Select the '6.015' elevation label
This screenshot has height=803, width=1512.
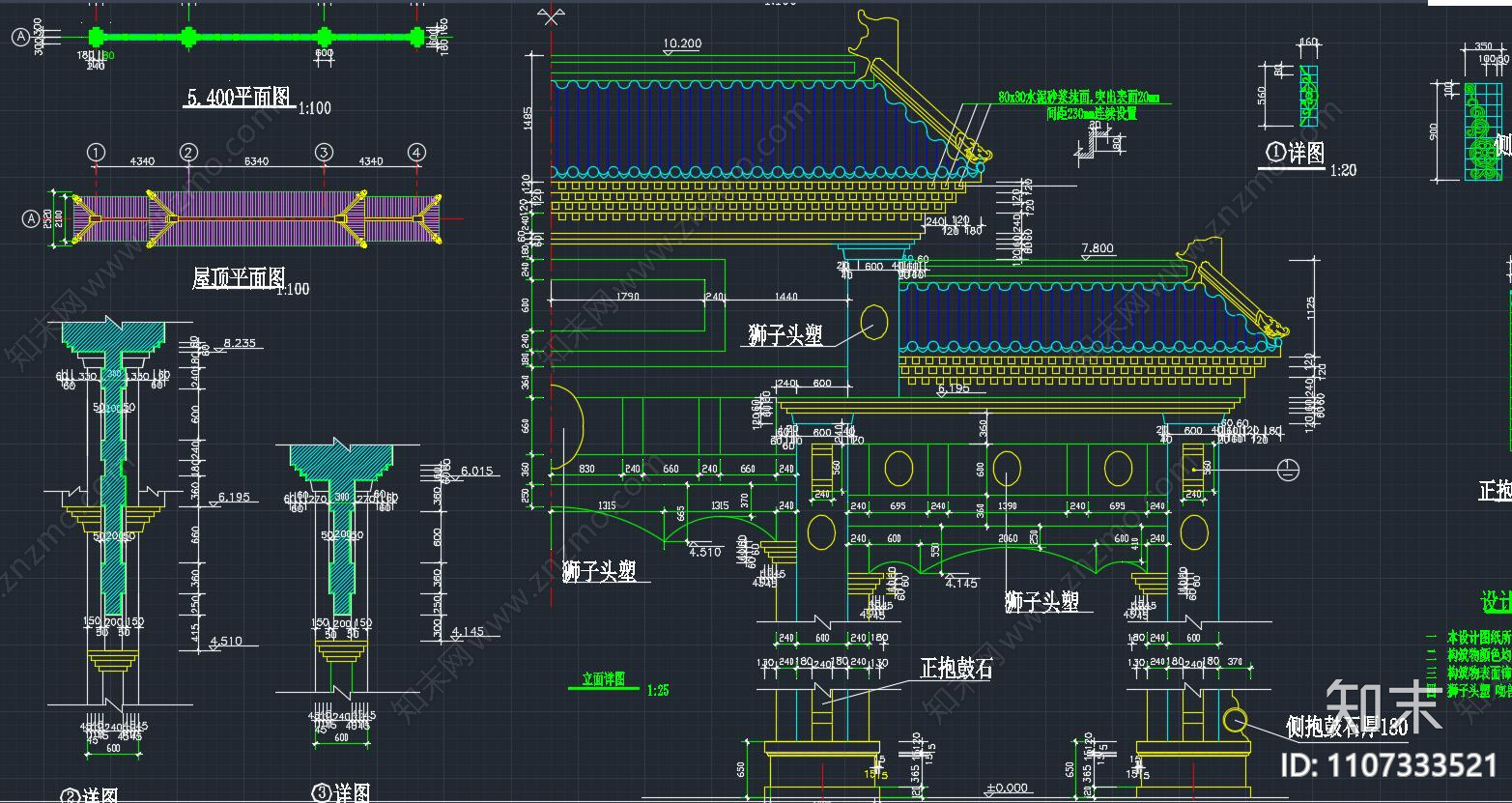coord(476,471)
